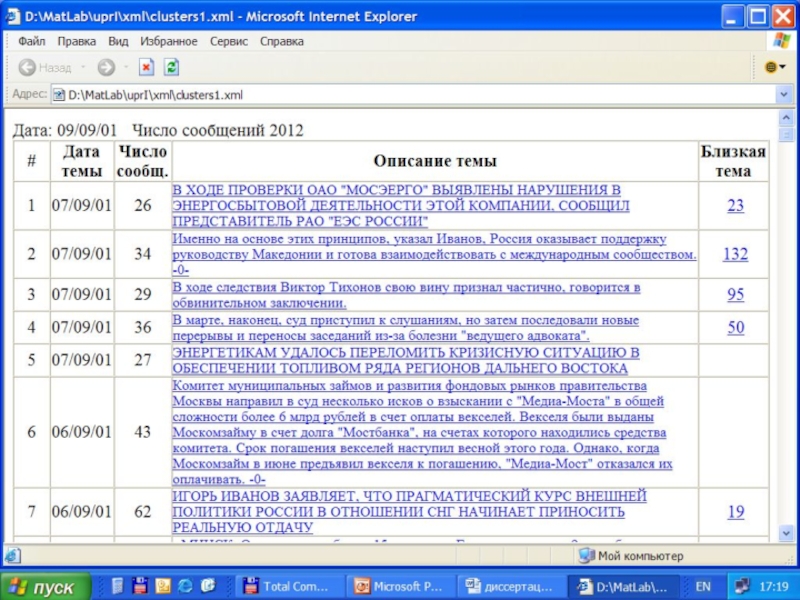Open the Избранное menu
Image resolution: width=800 pixels, height=600 pixels.
coord(168,41)
